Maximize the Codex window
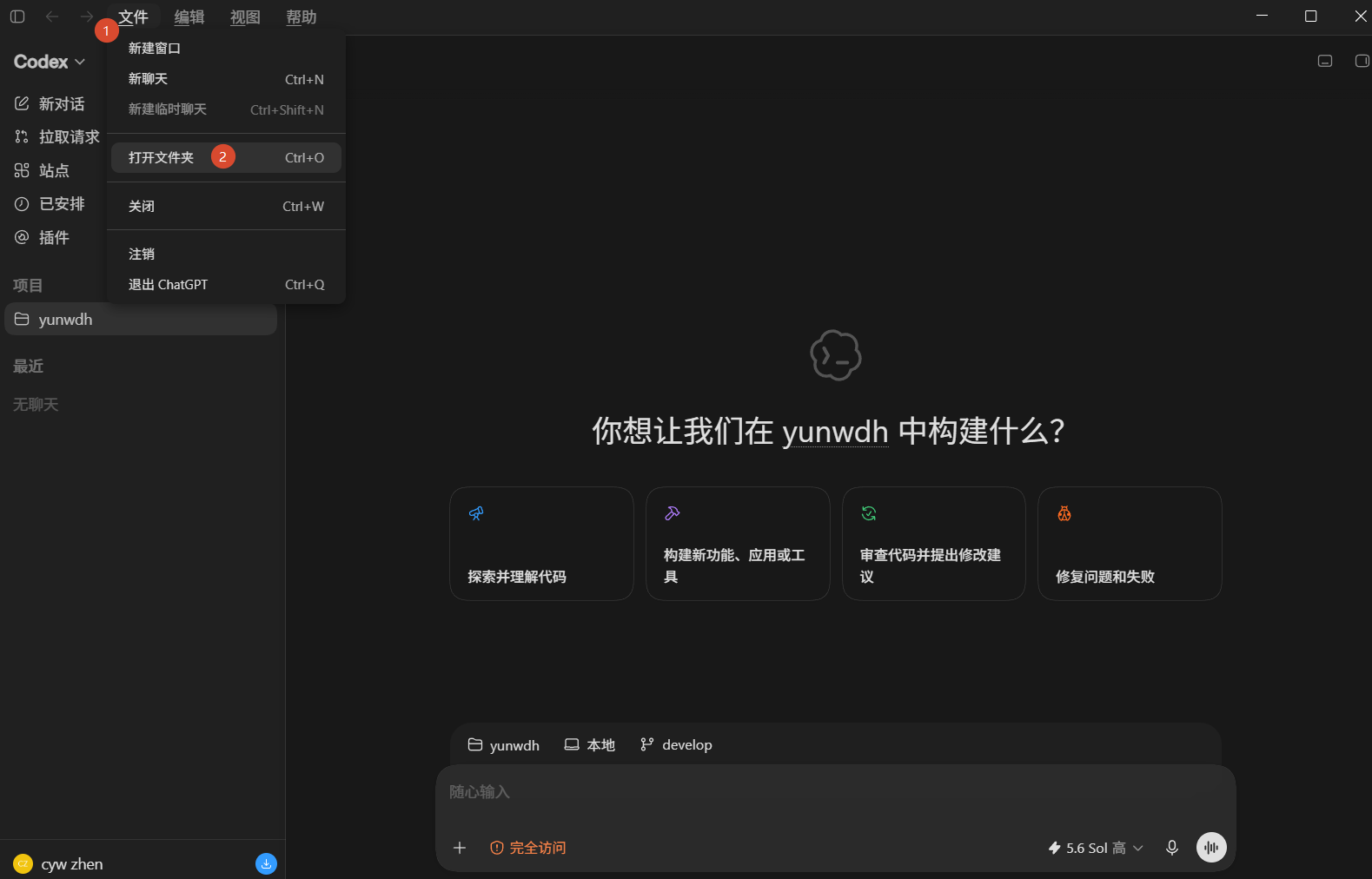 1311,16
